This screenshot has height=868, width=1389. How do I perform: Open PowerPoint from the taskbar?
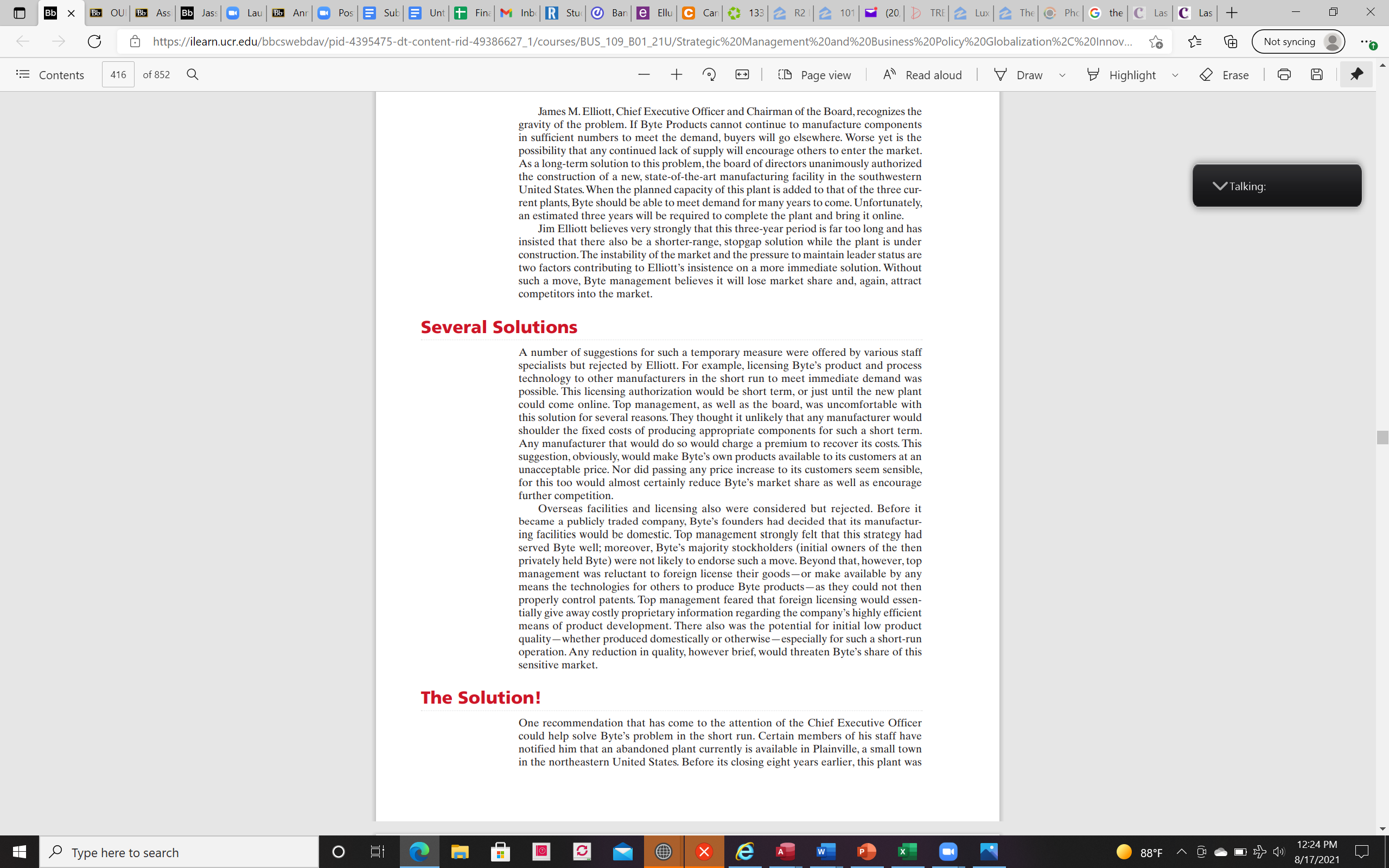[866, 852]
